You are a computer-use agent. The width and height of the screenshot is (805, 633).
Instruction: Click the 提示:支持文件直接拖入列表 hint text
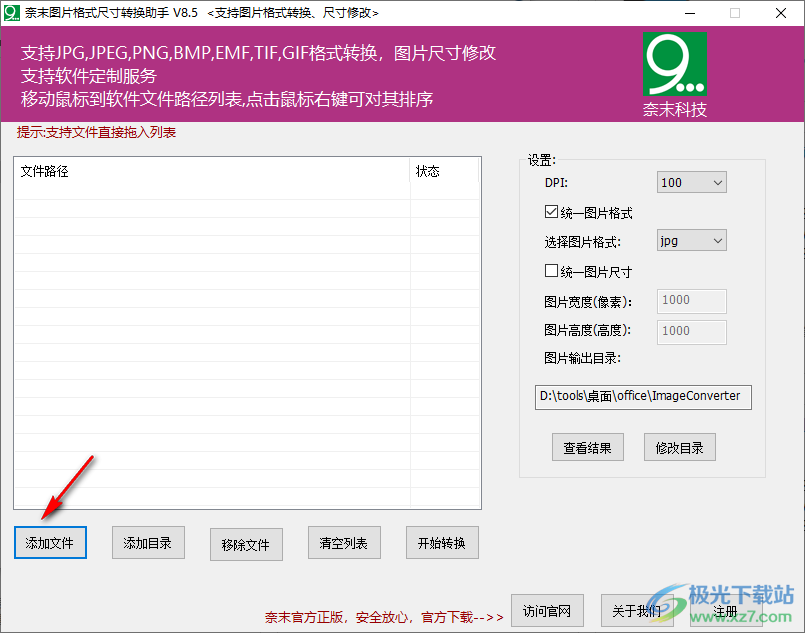[97, 132]
